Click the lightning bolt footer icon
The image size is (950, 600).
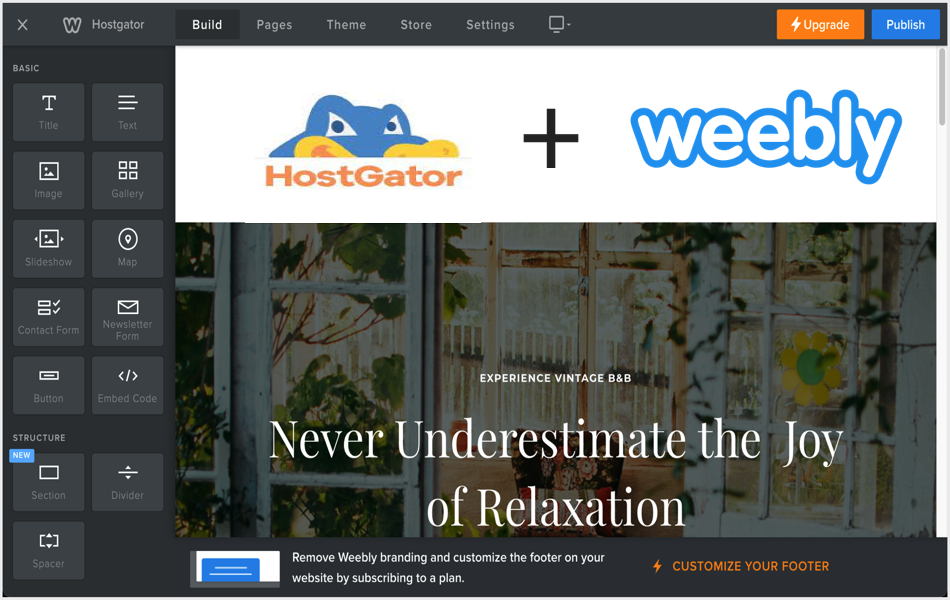[x=657, y=566]
